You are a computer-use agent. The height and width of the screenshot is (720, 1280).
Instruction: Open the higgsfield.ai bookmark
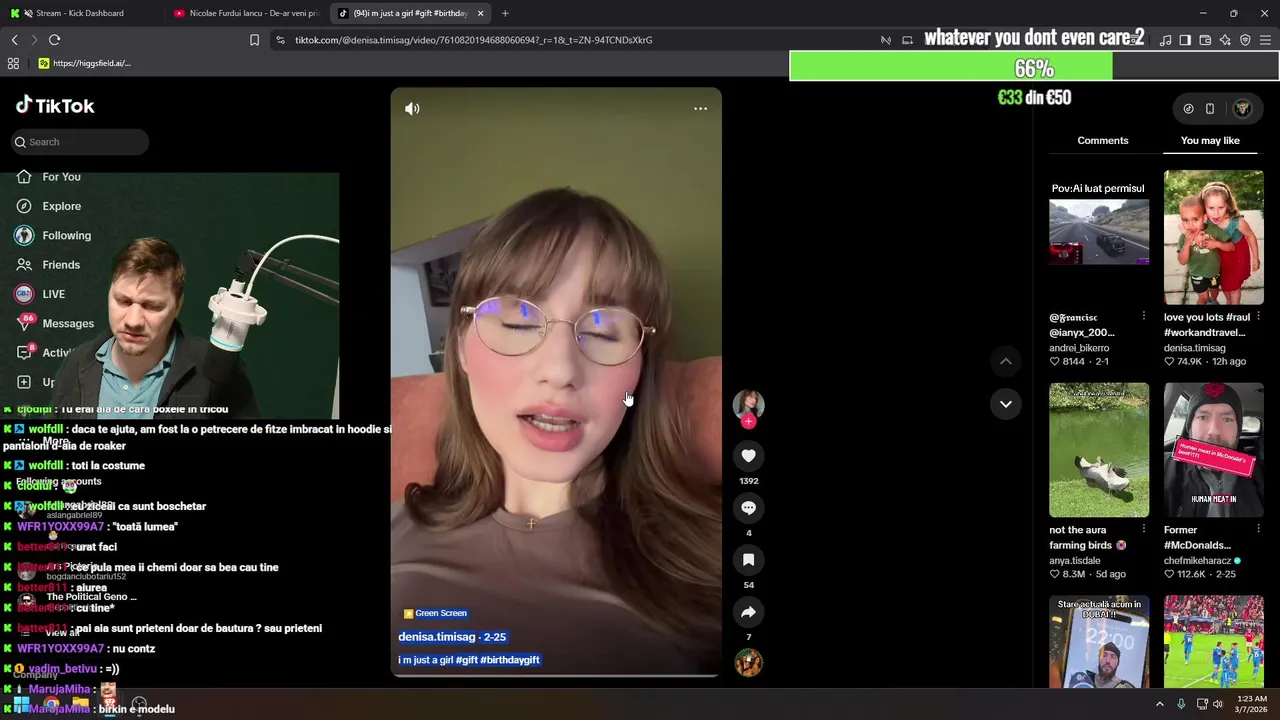tap(84, 63)
